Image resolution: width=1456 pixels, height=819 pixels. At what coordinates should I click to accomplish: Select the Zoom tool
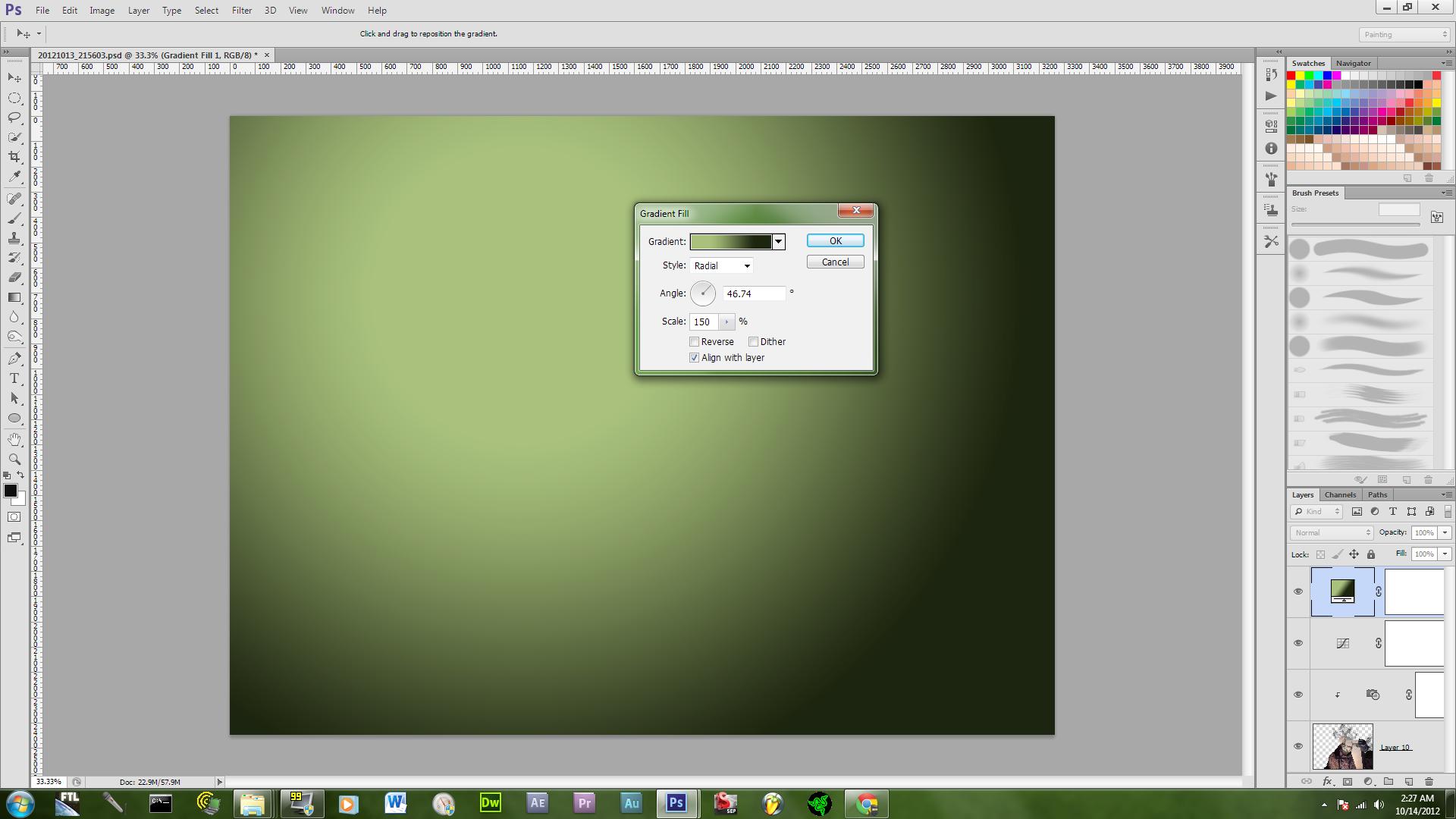point(14,460)
